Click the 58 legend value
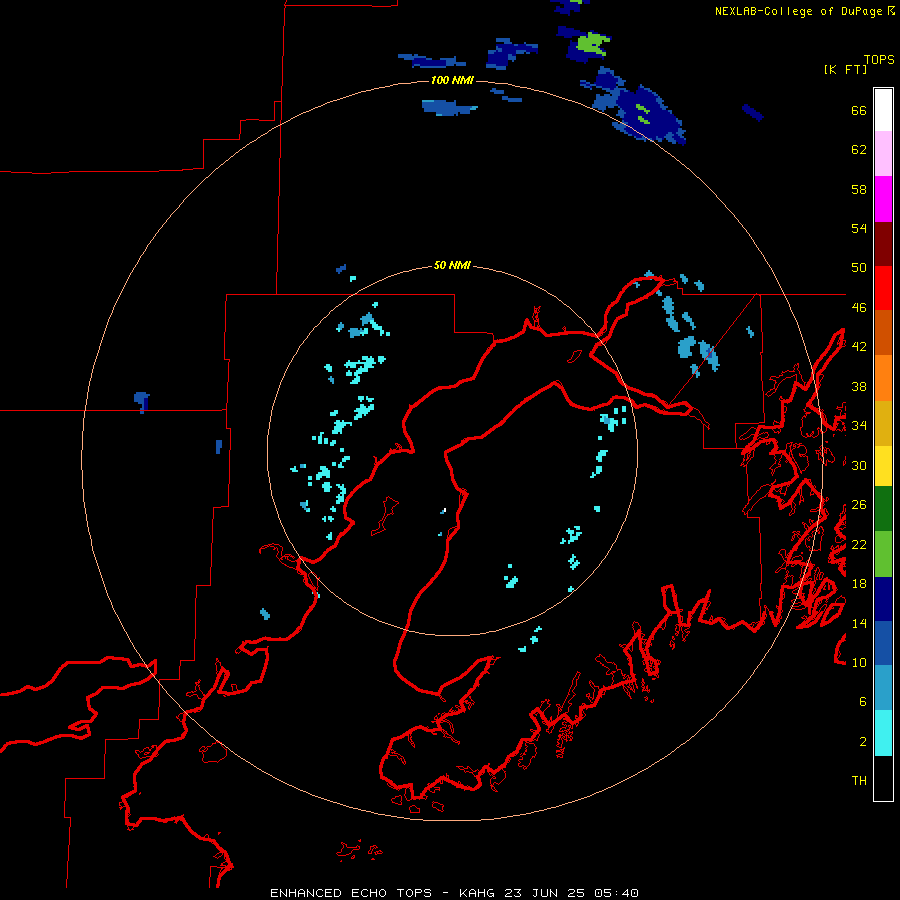This screenshot has width=900, height=900. (859, 189)
